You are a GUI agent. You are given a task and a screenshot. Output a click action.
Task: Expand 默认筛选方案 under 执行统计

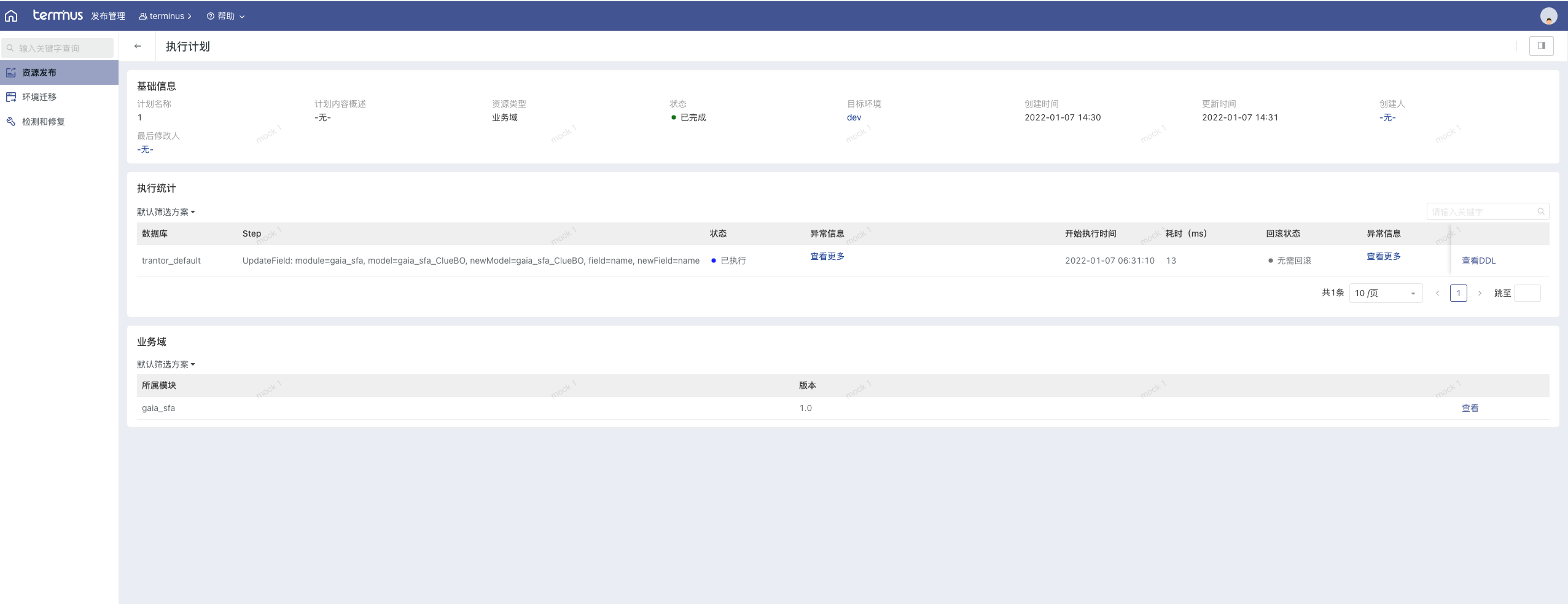[166, 212]
